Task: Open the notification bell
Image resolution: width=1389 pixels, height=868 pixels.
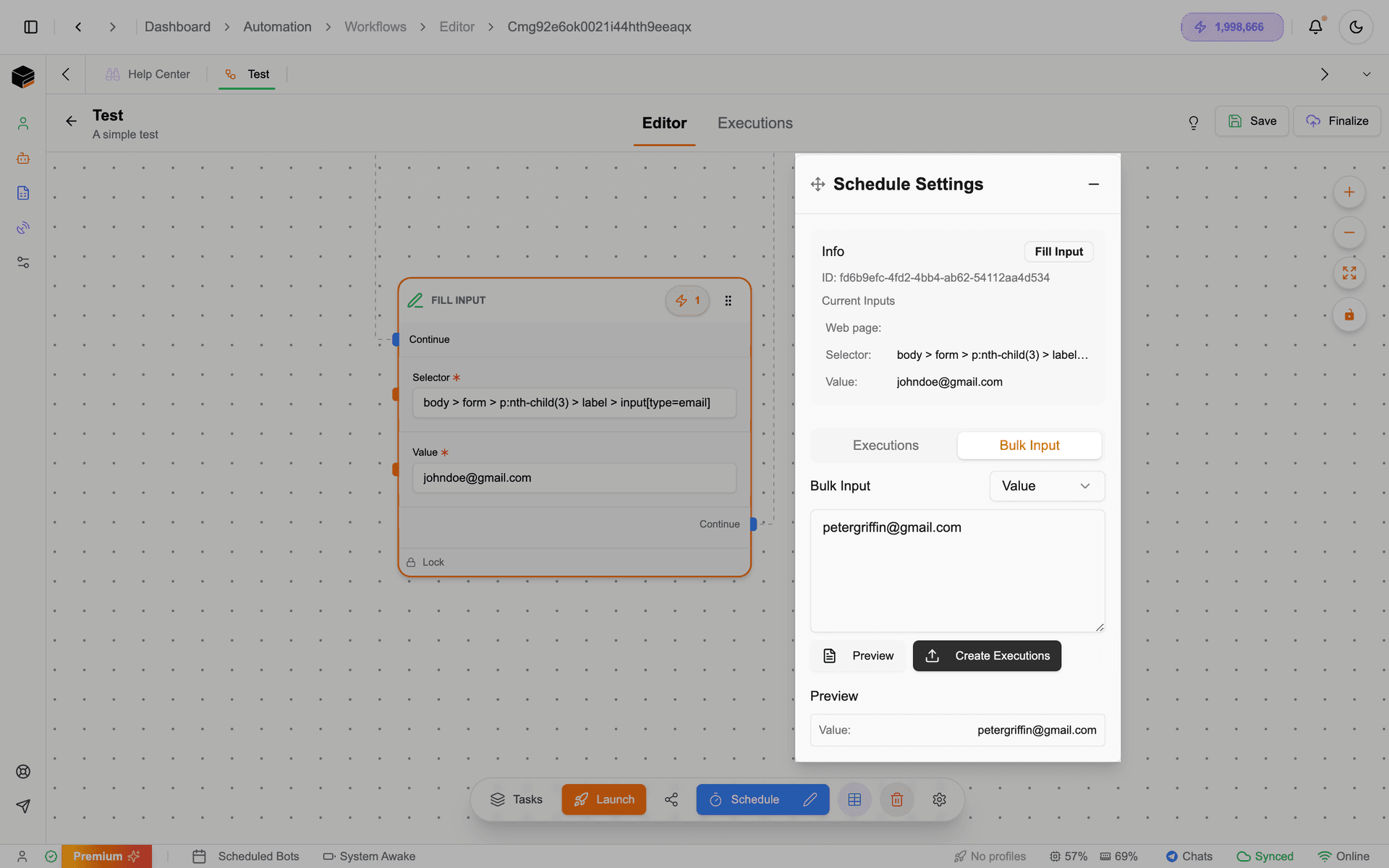Action: (1315, 27)
